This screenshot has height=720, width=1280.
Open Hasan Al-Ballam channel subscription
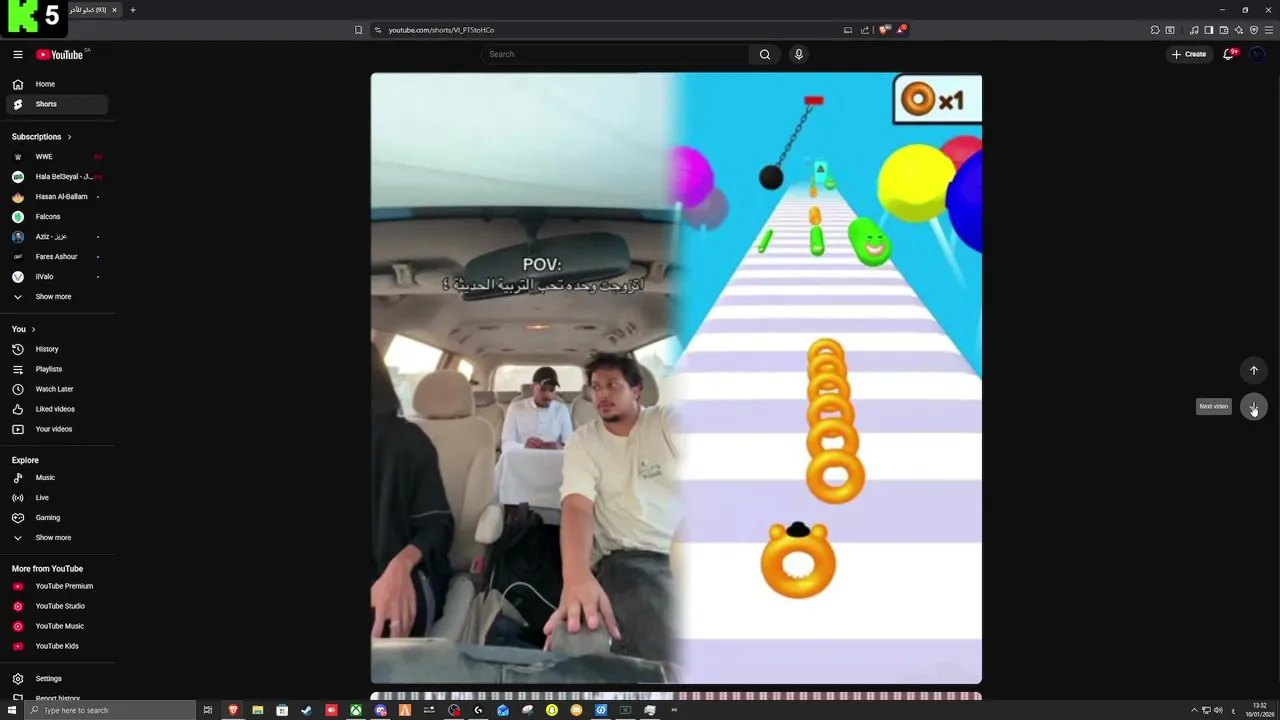tap(57, 196)
